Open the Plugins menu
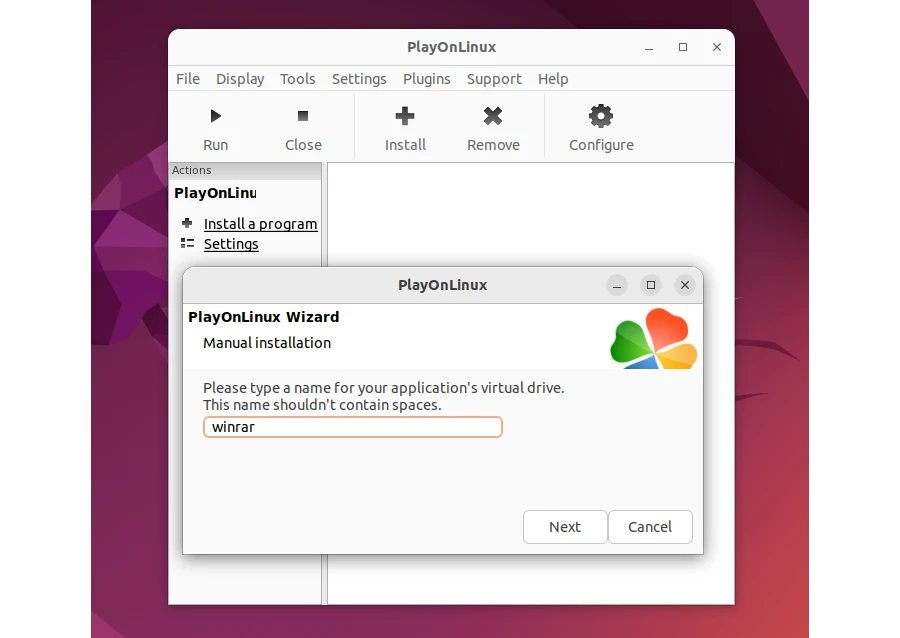This screenshot has width=900, height=638. pyautogui.click(x=427, y=79)
